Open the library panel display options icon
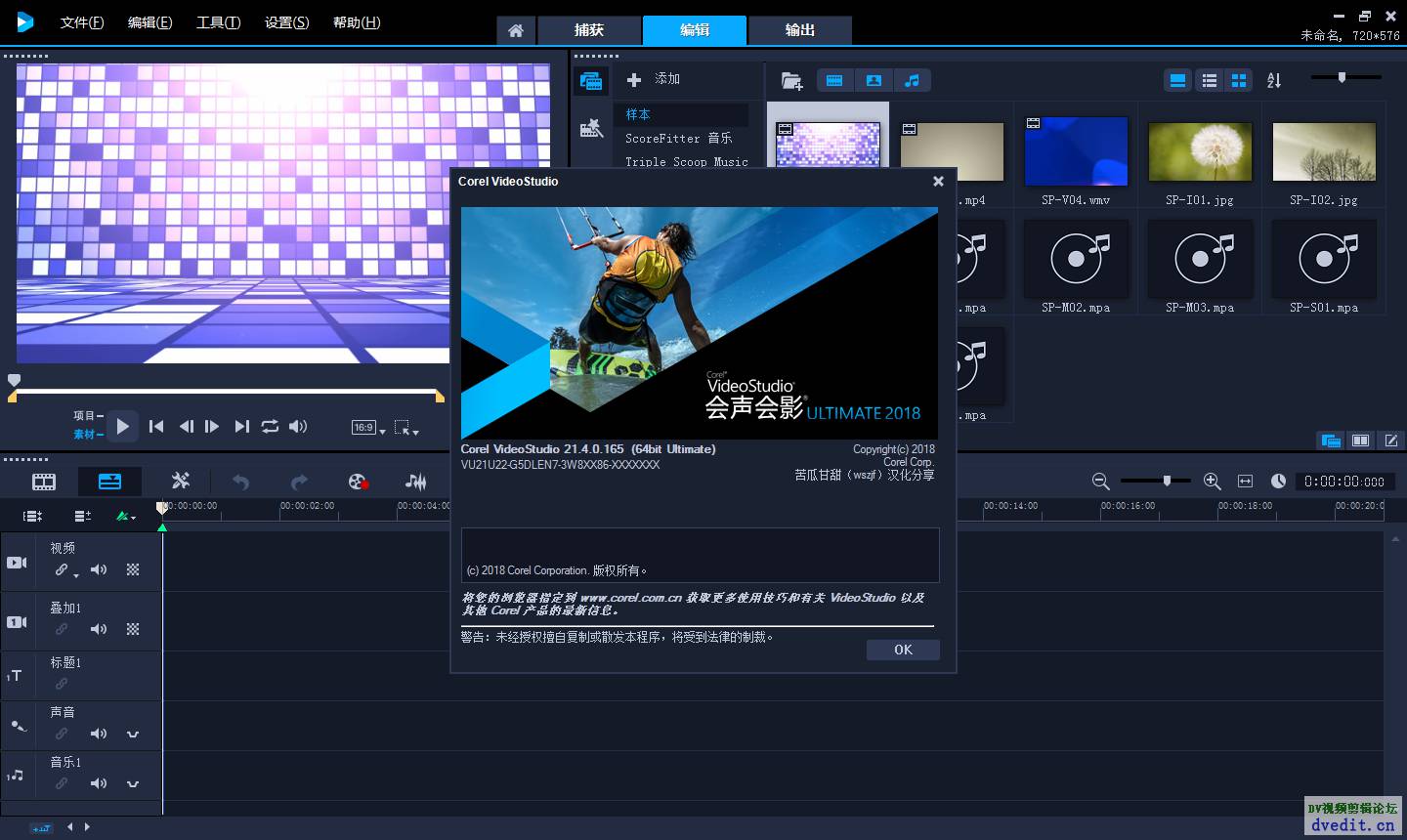Image resolution: width=1407 pixels, height=840 pixels. 1330,441
